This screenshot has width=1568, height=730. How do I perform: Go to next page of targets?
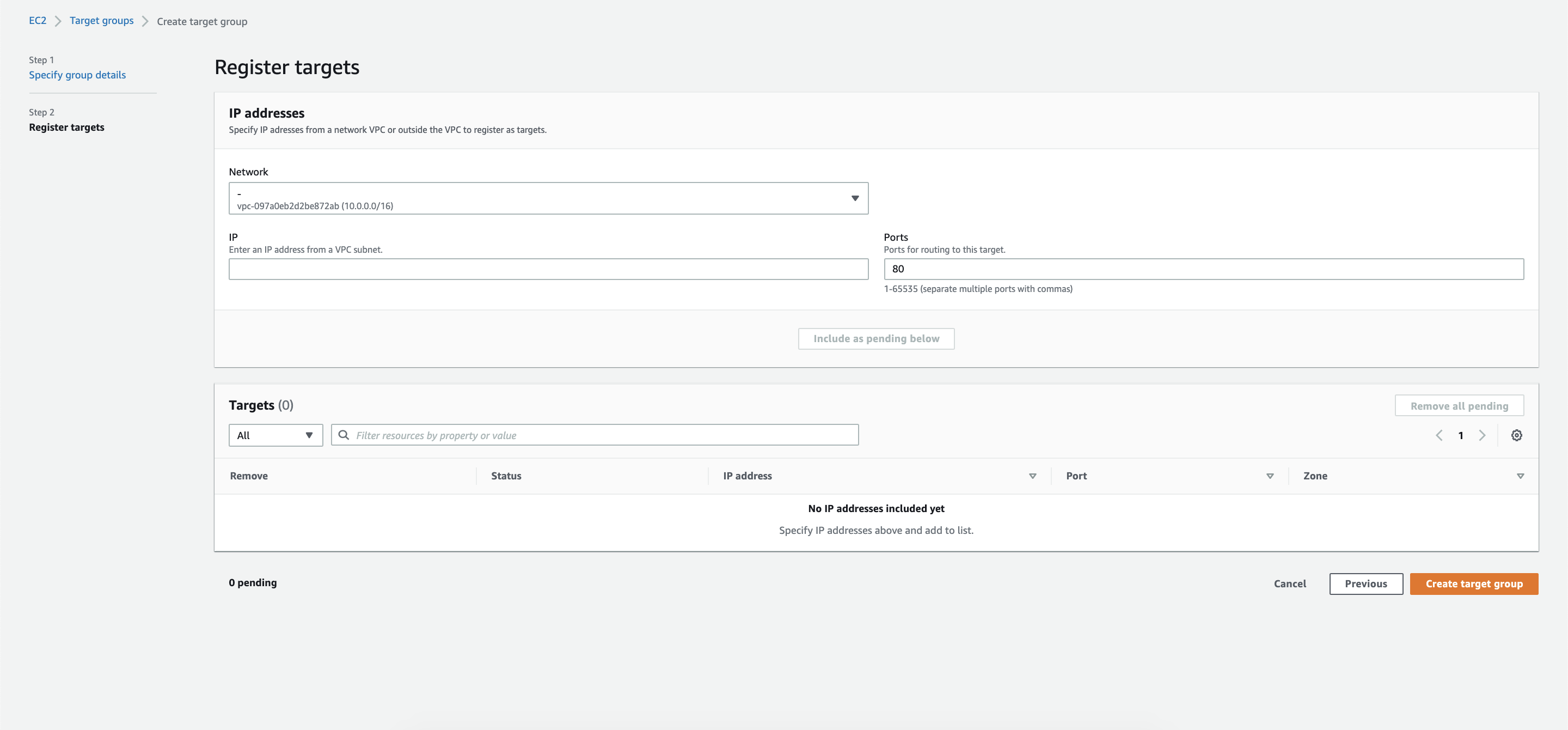1482,435
